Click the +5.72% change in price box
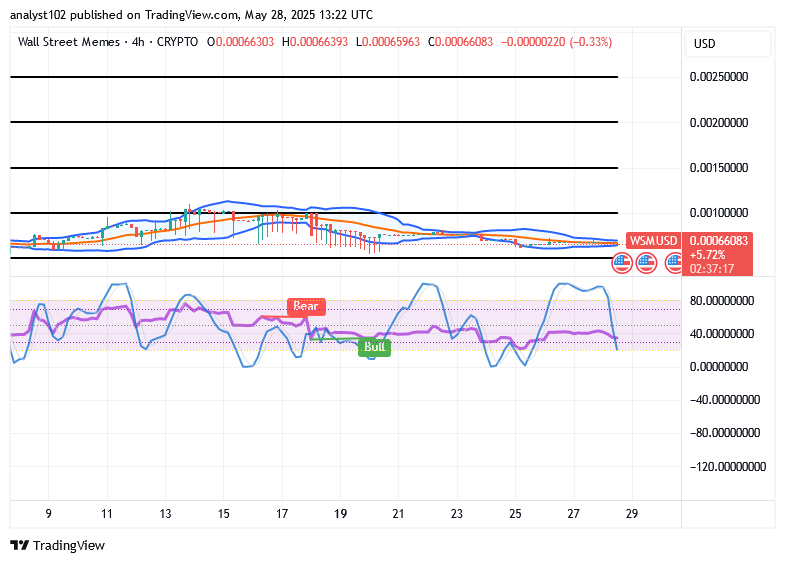The height and width of the screenshot is (563, 785). (x=707, y=255)
